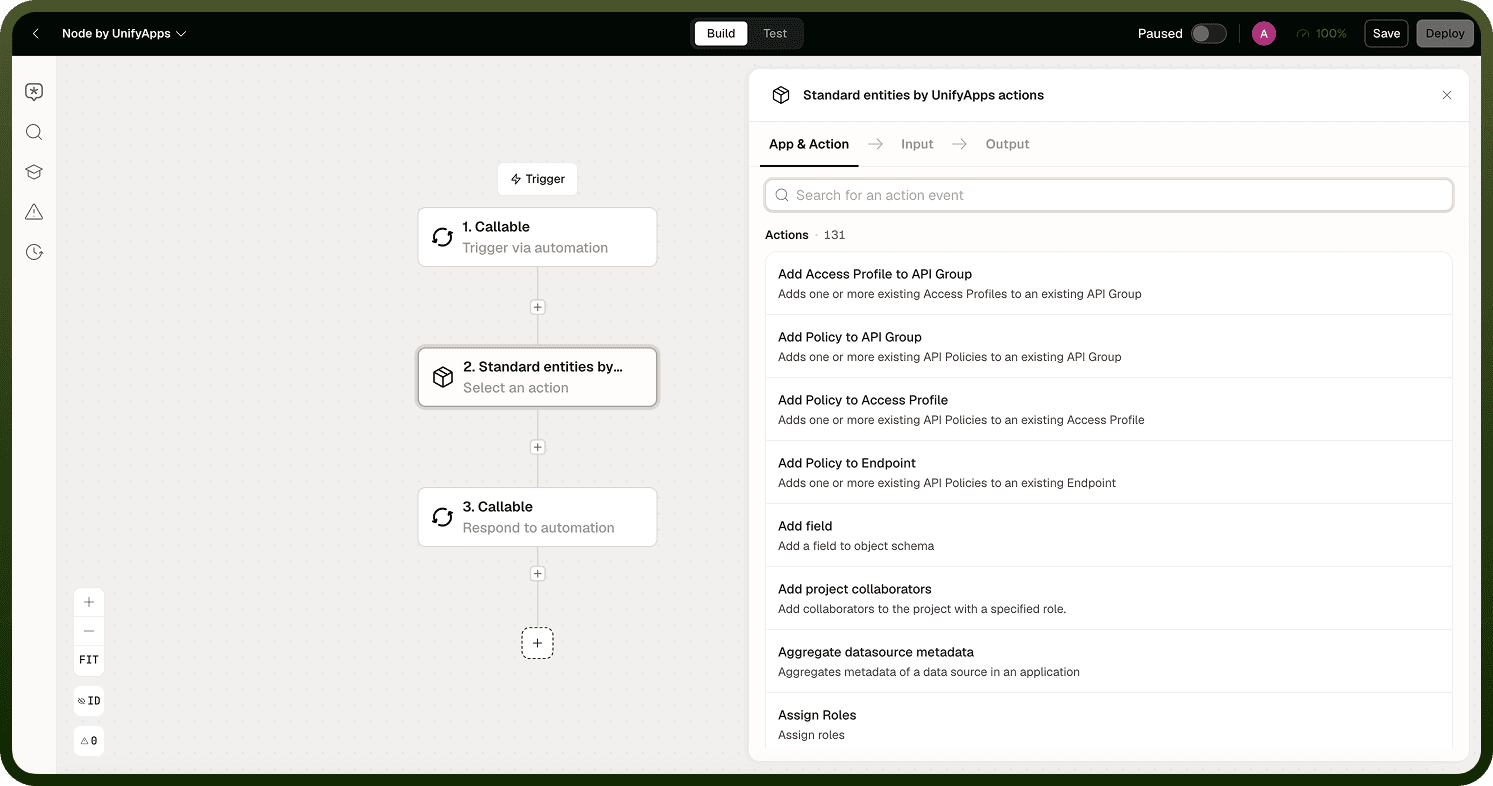Add a step after 3. Callable
This screenshot has height=786, width=1493.
537,574
